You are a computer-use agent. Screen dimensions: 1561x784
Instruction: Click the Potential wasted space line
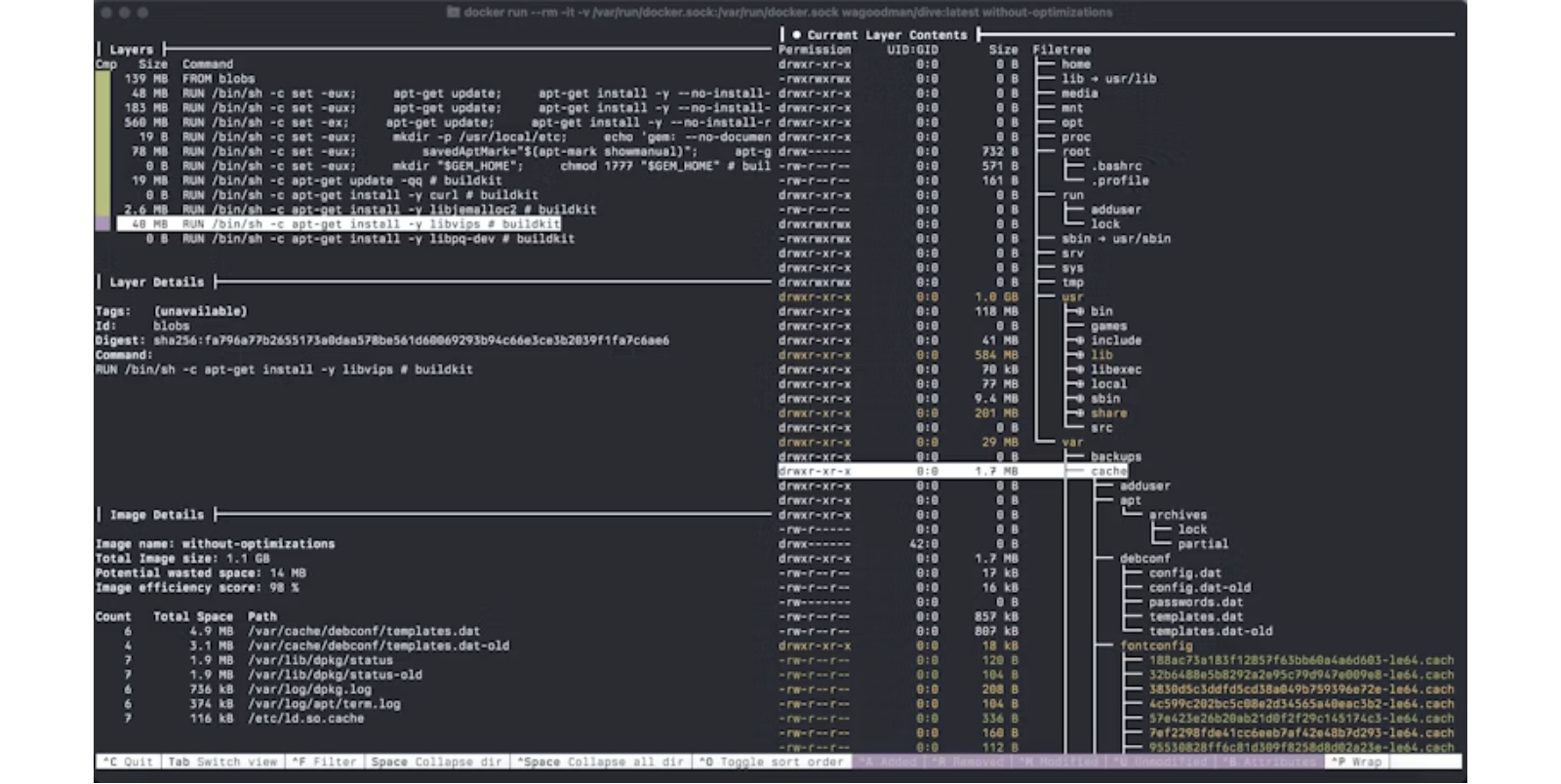[201, 573]
